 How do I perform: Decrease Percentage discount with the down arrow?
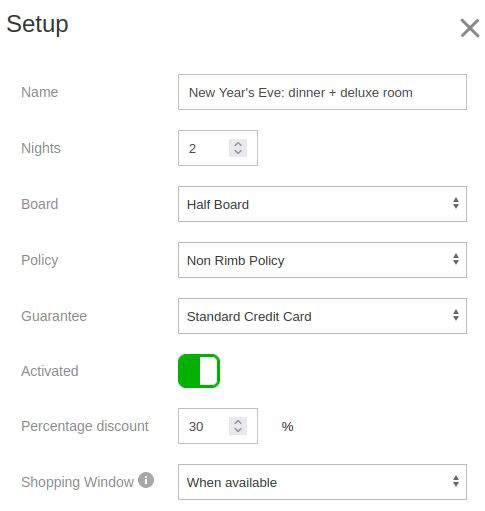238,430
